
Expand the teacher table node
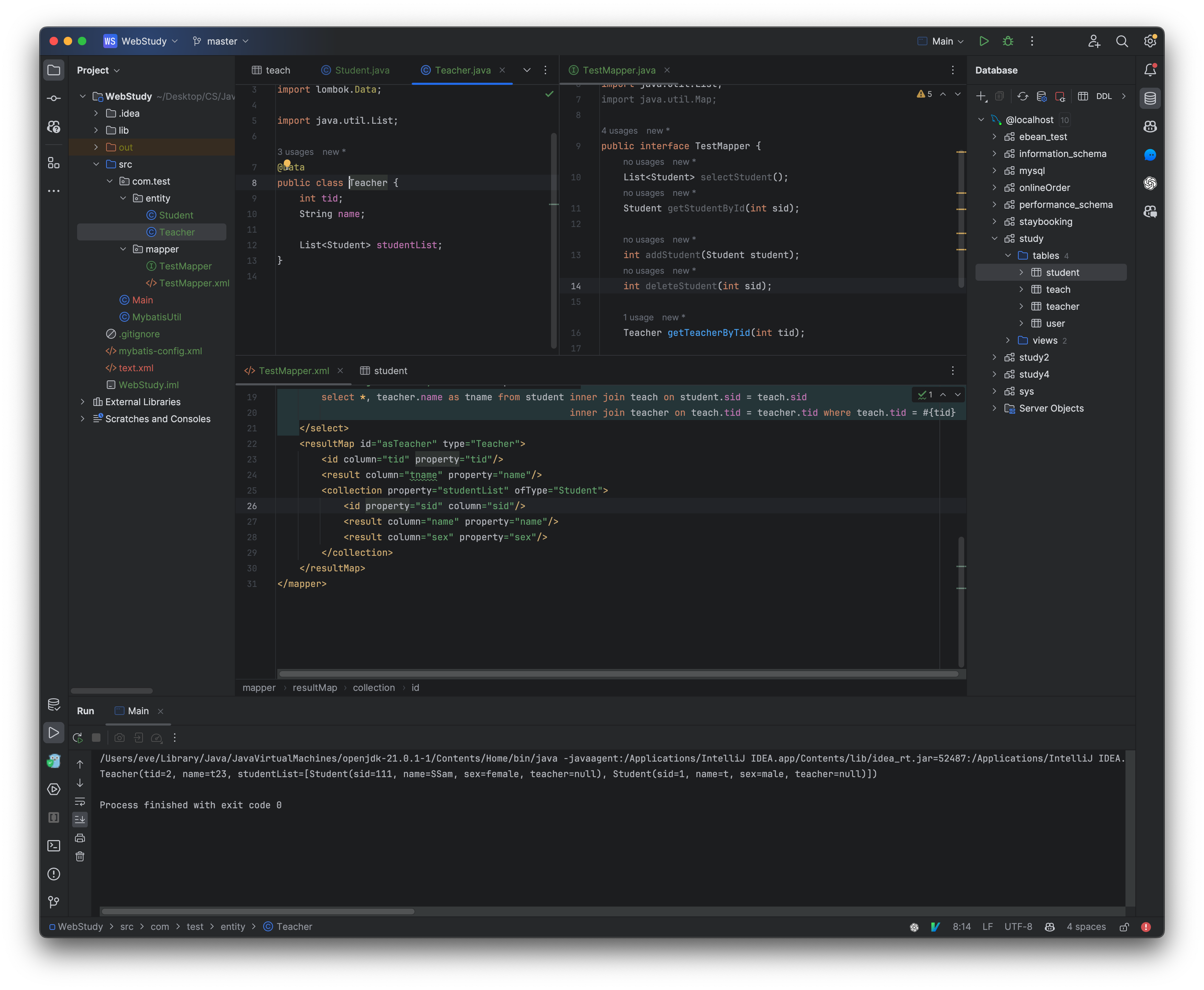click(x=1021, y=306)
